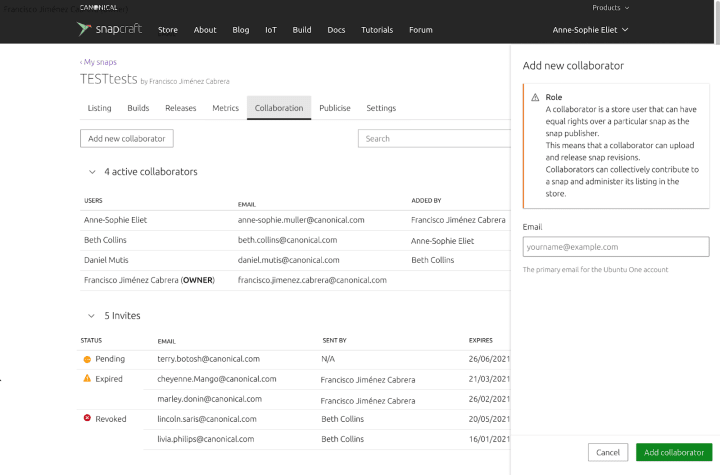Click the 16/01/2021 expiry date

tap(489, 439)
